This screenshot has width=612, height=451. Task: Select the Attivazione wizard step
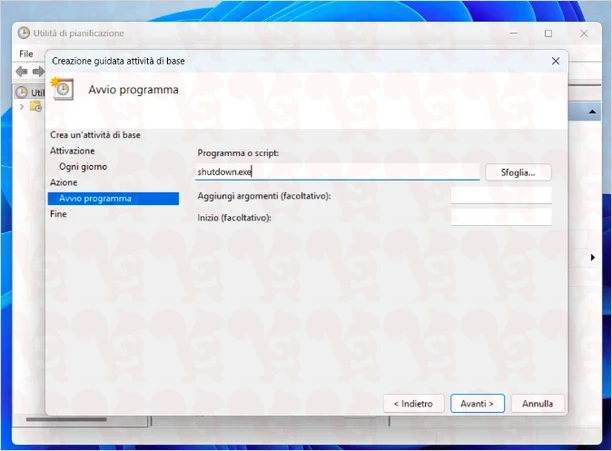72,151
